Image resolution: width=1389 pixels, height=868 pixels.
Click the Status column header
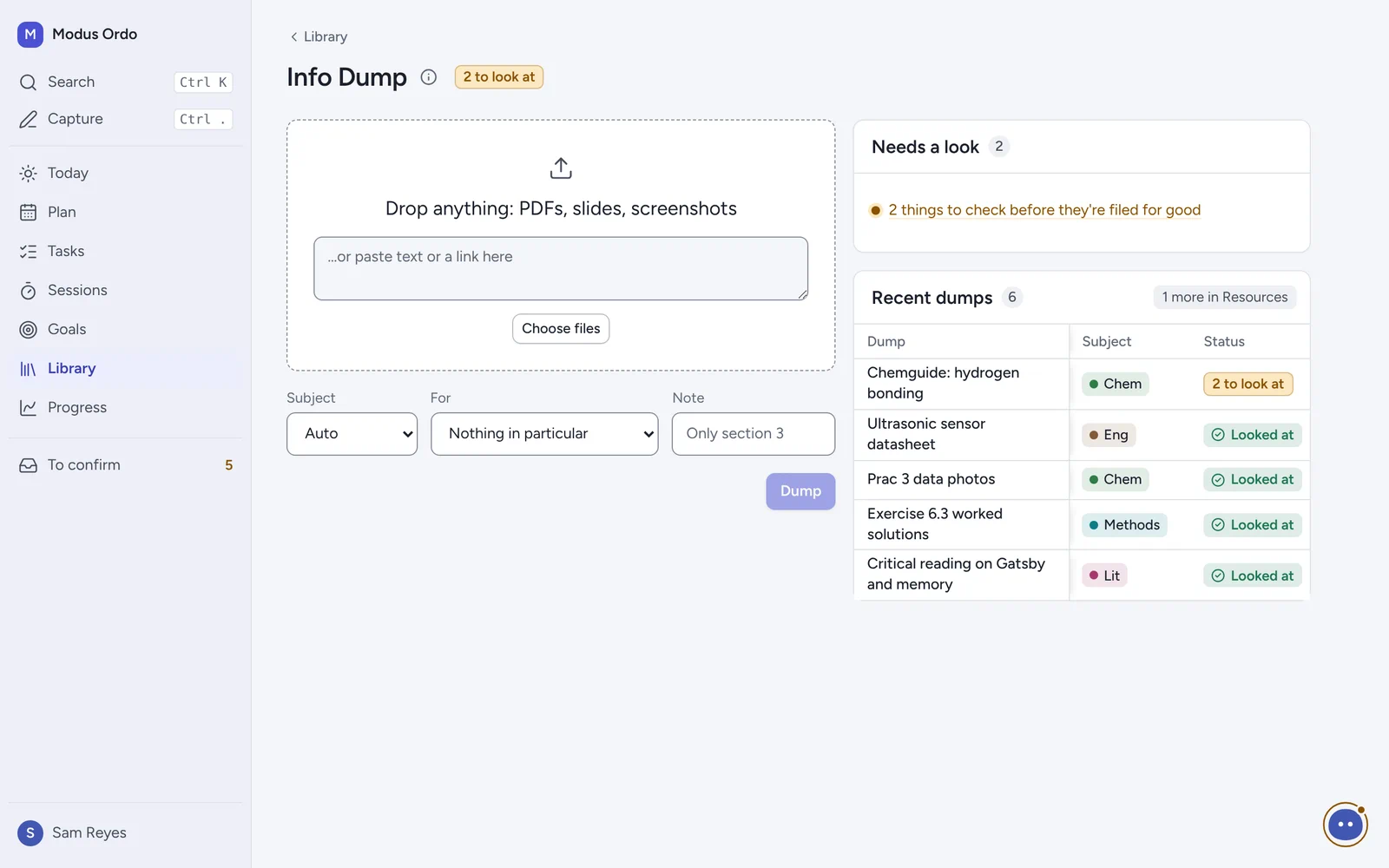[1224, 342]
